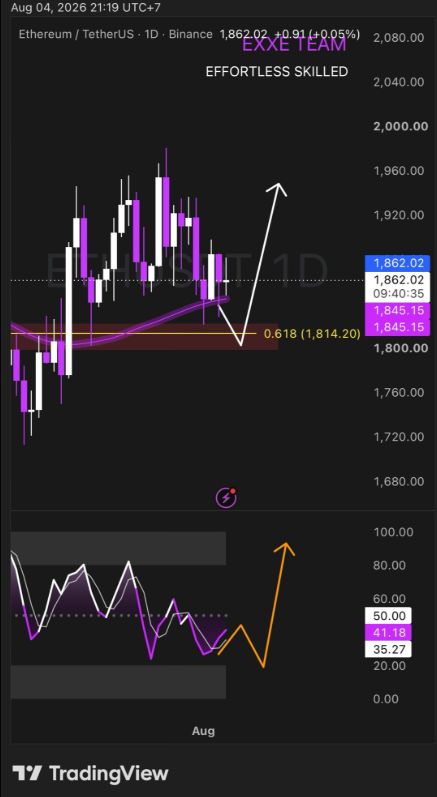Click the 35.27 oscillator value label

click(388, 650)
